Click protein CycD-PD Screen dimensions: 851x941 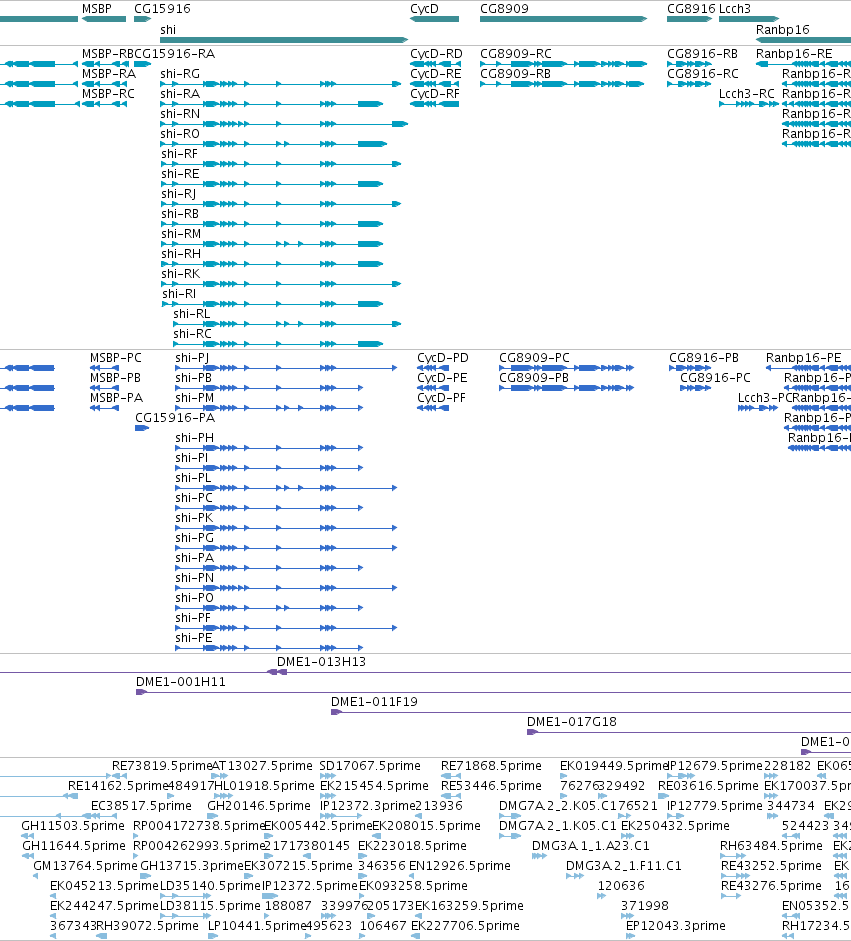(433, 368)
